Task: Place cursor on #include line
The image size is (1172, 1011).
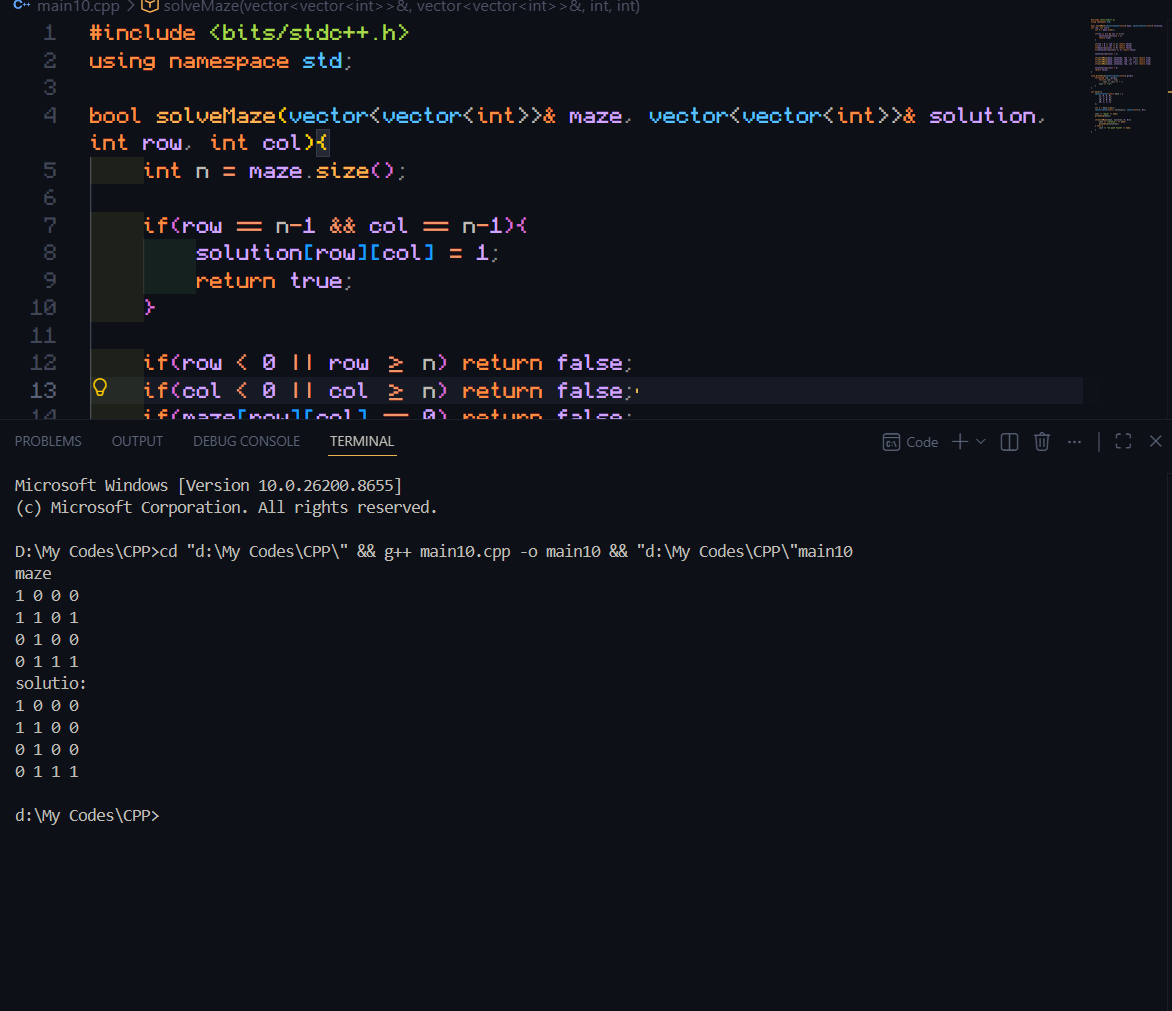Action: coord(249,33)
